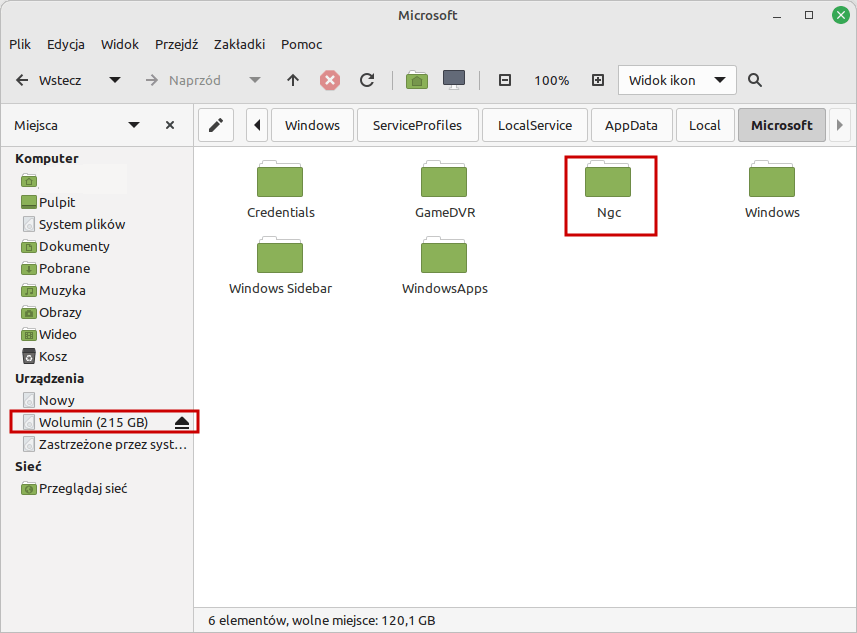Zoom out with the minus icon
This screenshot has width=857, height=633.
click(505, 80)
